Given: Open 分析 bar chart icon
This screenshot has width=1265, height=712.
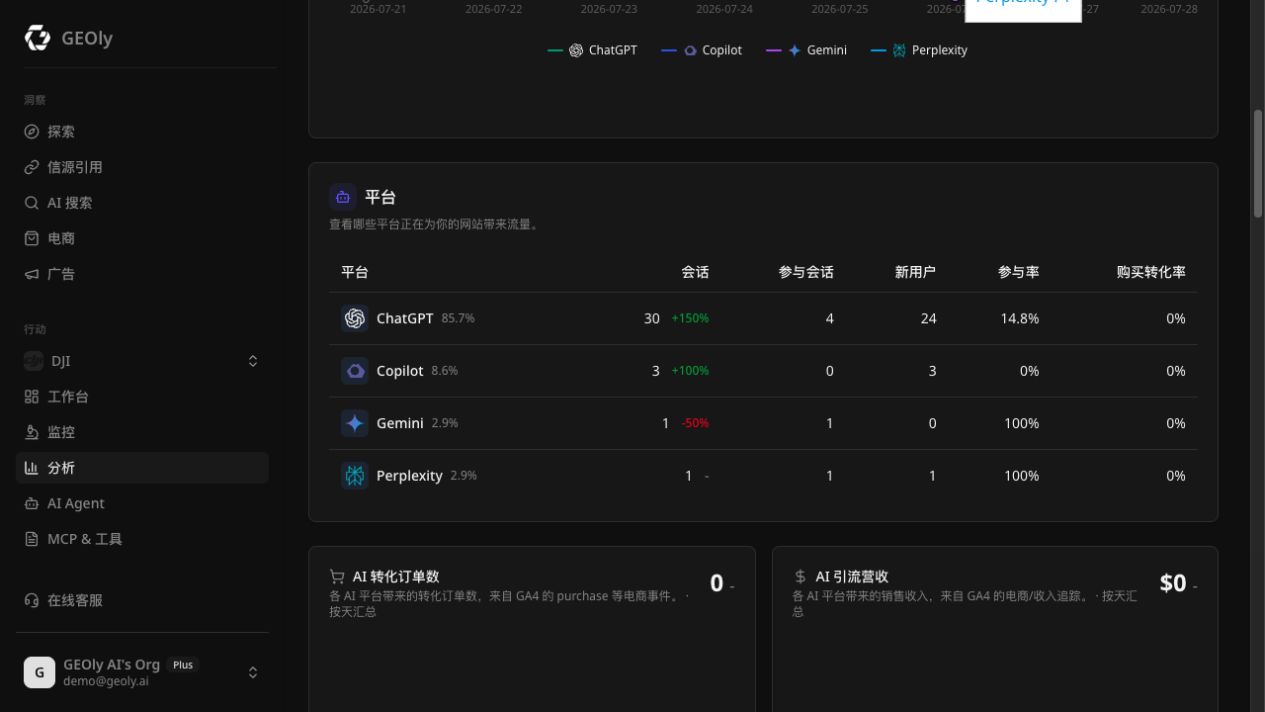Looking at the screenshot, I should tap(32, 468).
